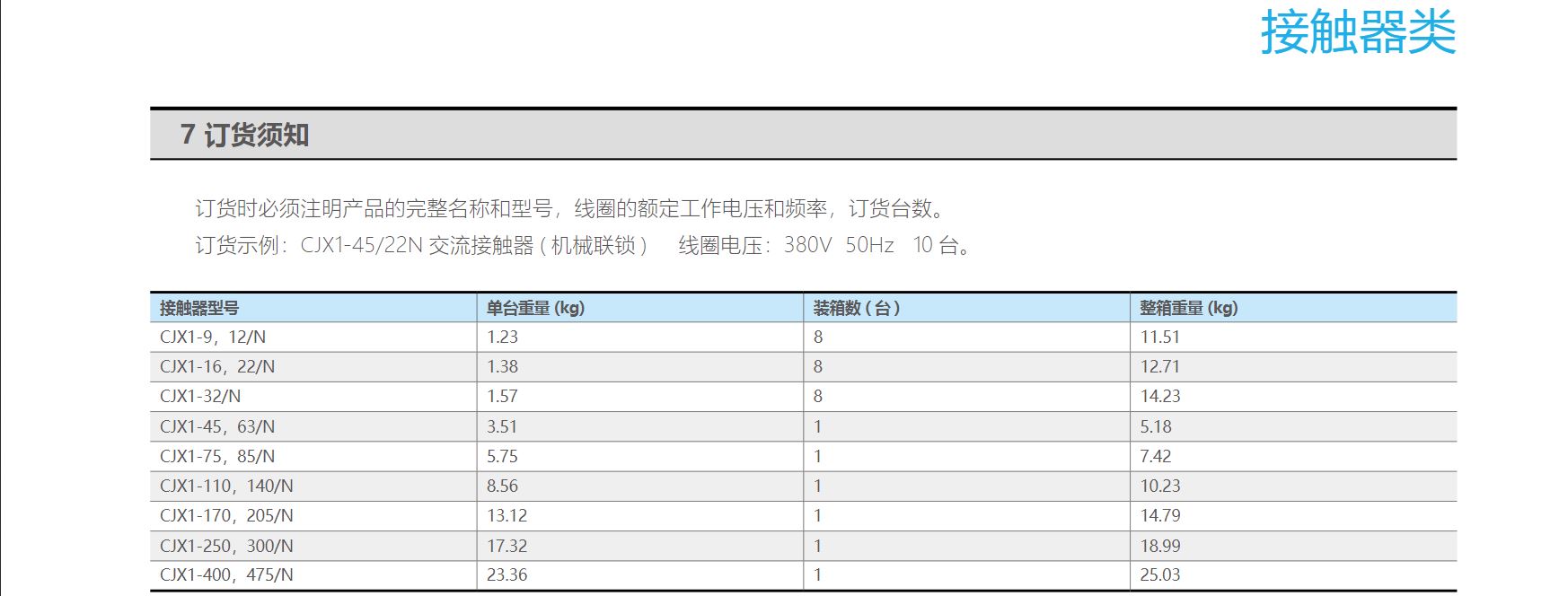
Task: Click the column header 整箱重量 (kg)
Action: [1189, 308]
